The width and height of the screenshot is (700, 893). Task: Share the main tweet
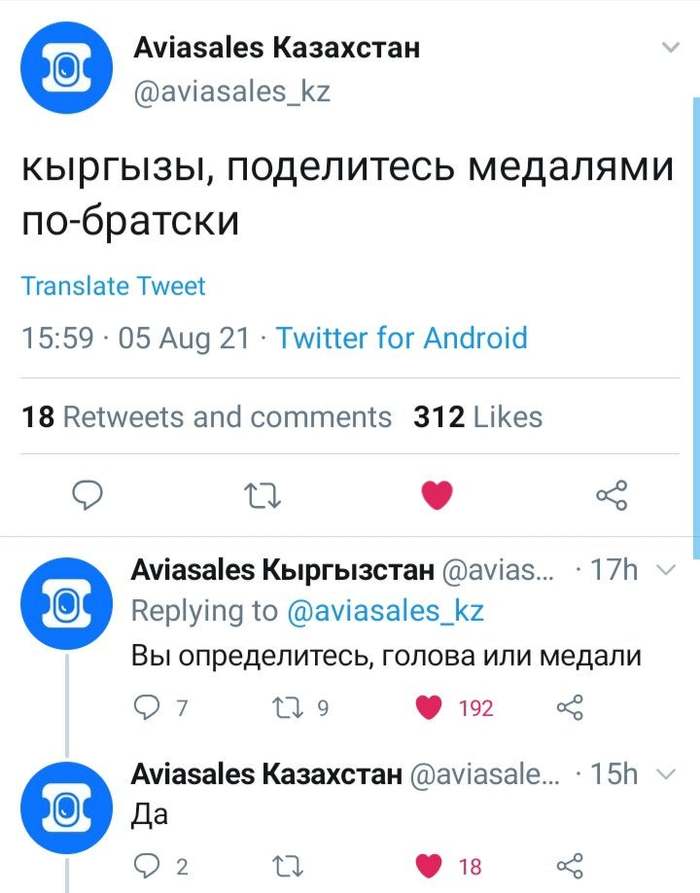(611, 494)
